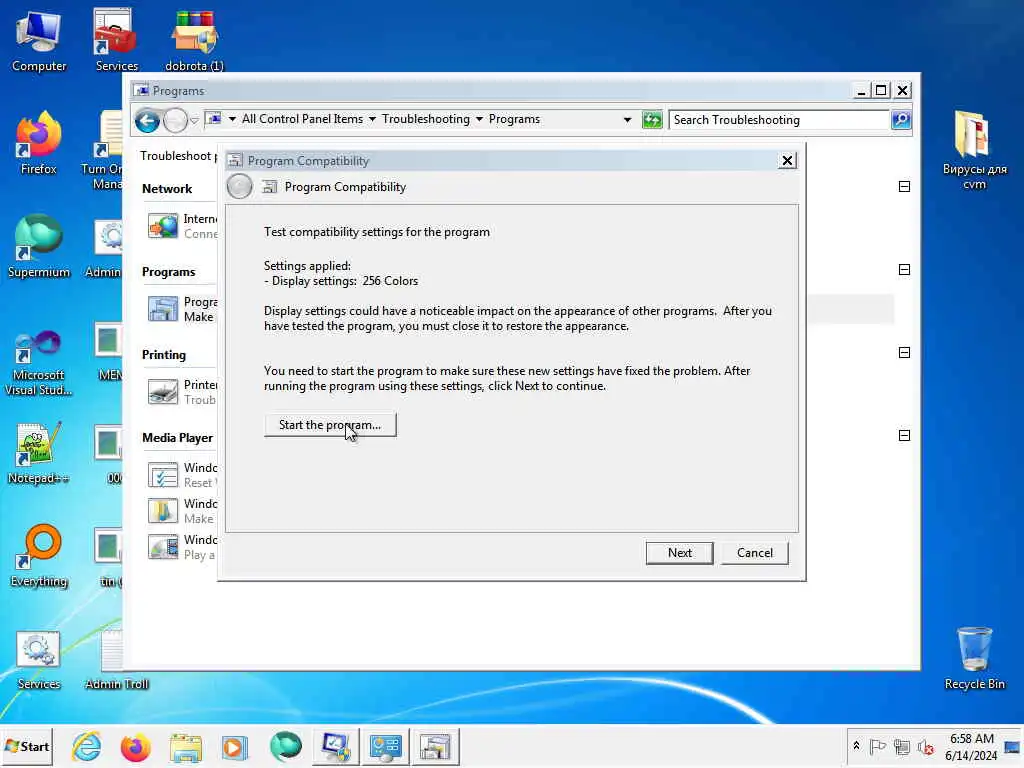Open Windows Media Player DVD troubleshooter icon
This screenshot has width=1024, height=768.
pos(163,547)
